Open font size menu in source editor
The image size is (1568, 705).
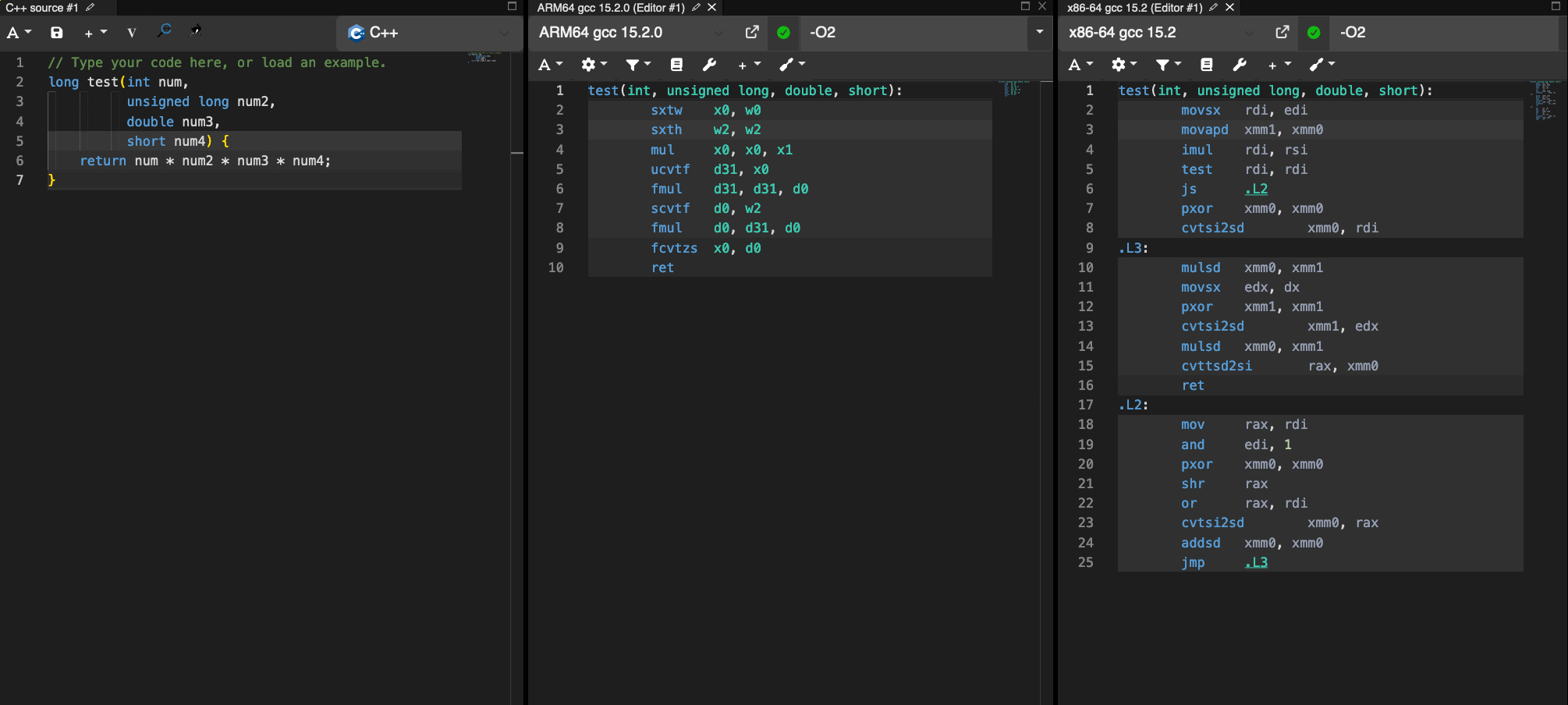click(x=19, y=33)
